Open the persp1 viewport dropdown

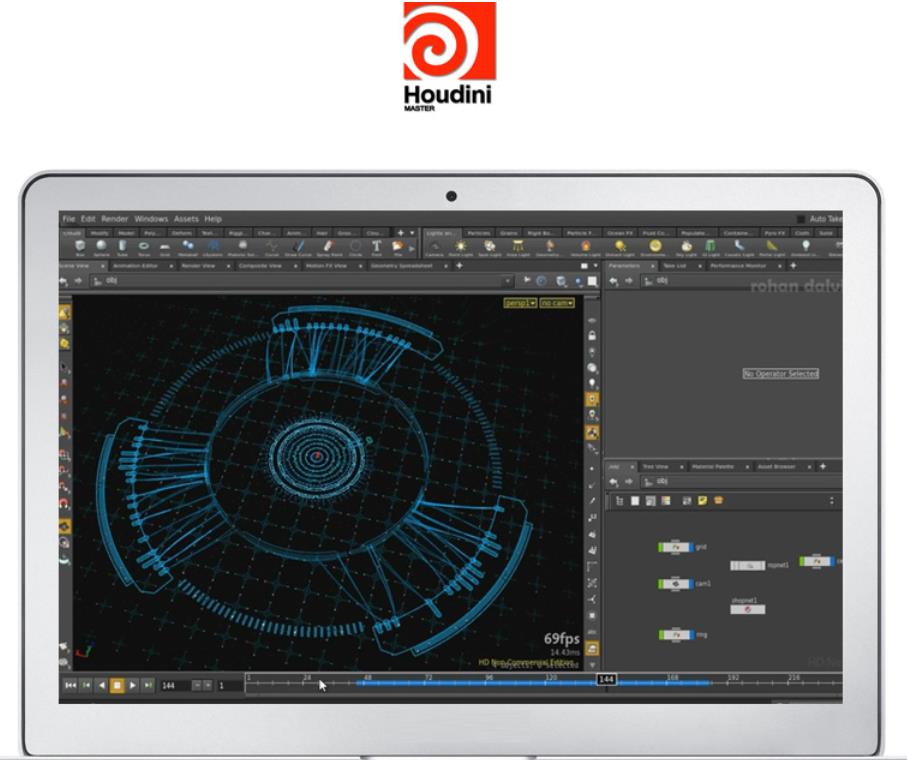point(520,302)
